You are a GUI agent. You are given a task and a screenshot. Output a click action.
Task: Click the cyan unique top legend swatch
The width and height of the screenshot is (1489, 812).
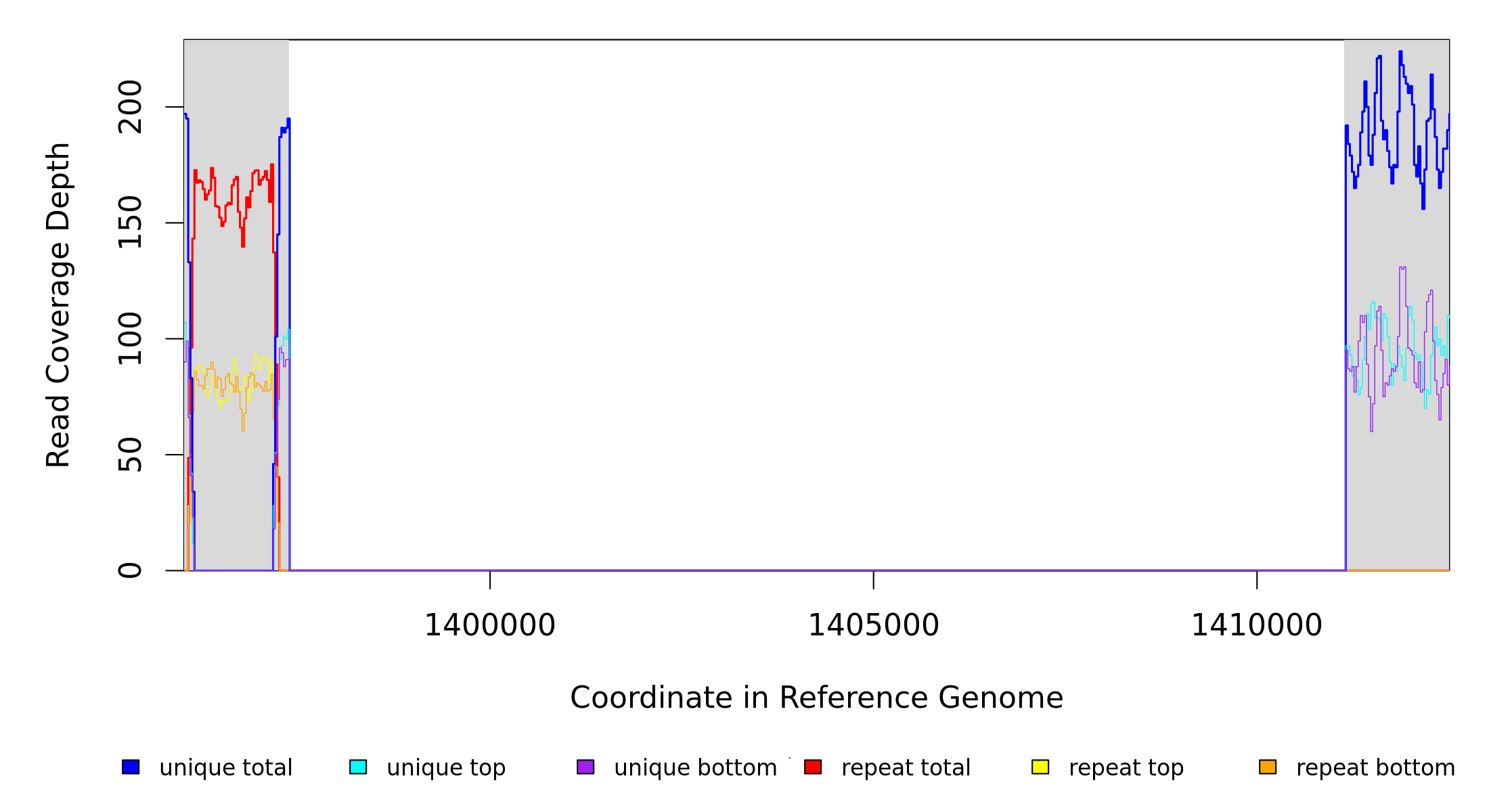tap(358, 767)
